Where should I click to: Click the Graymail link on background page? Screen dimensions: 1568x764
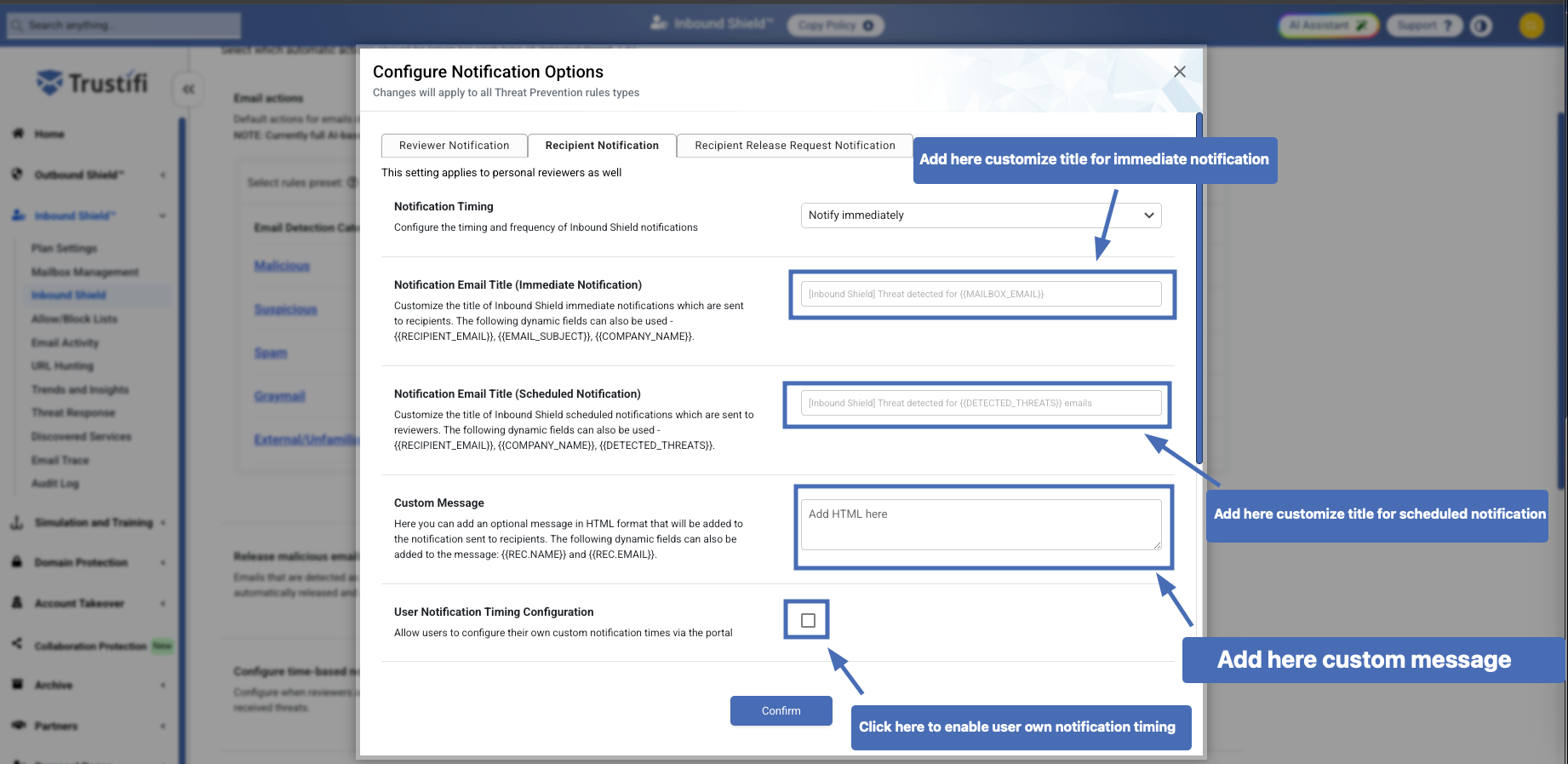coord(279,396)
